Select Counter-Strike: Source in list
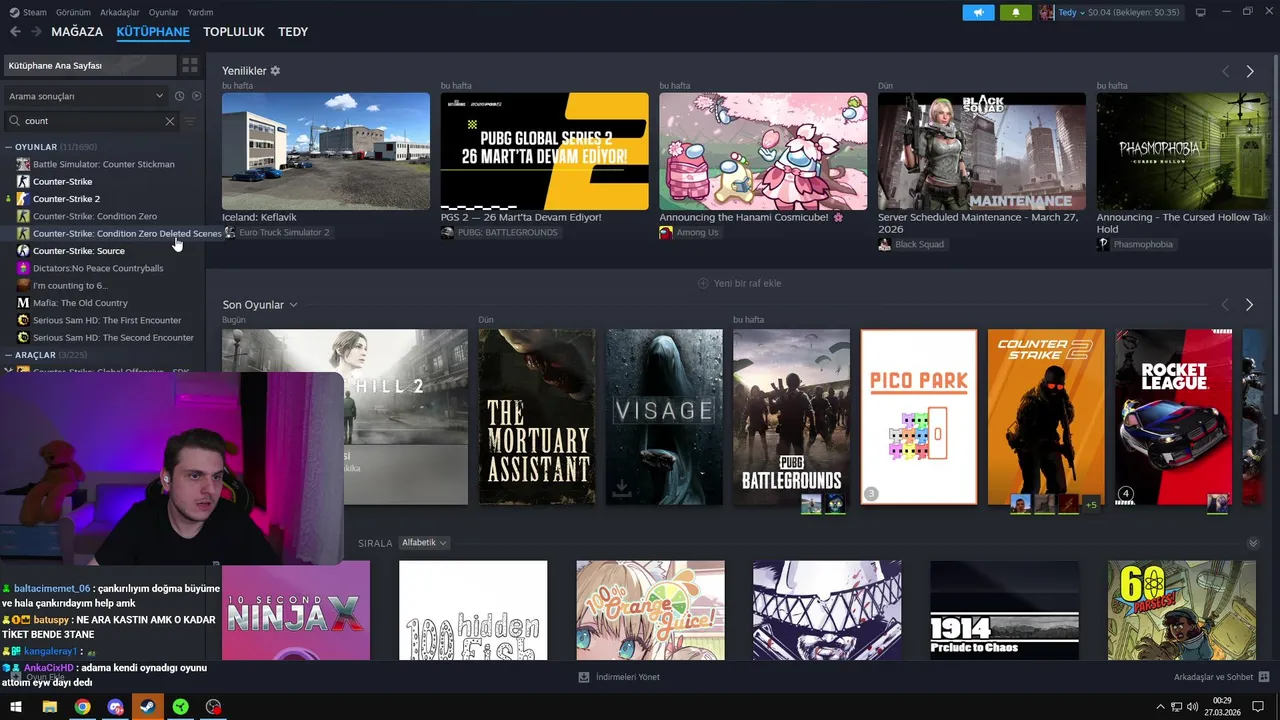Image resolution: width=1280 pixels, height=720 pixels. (79, 251)
